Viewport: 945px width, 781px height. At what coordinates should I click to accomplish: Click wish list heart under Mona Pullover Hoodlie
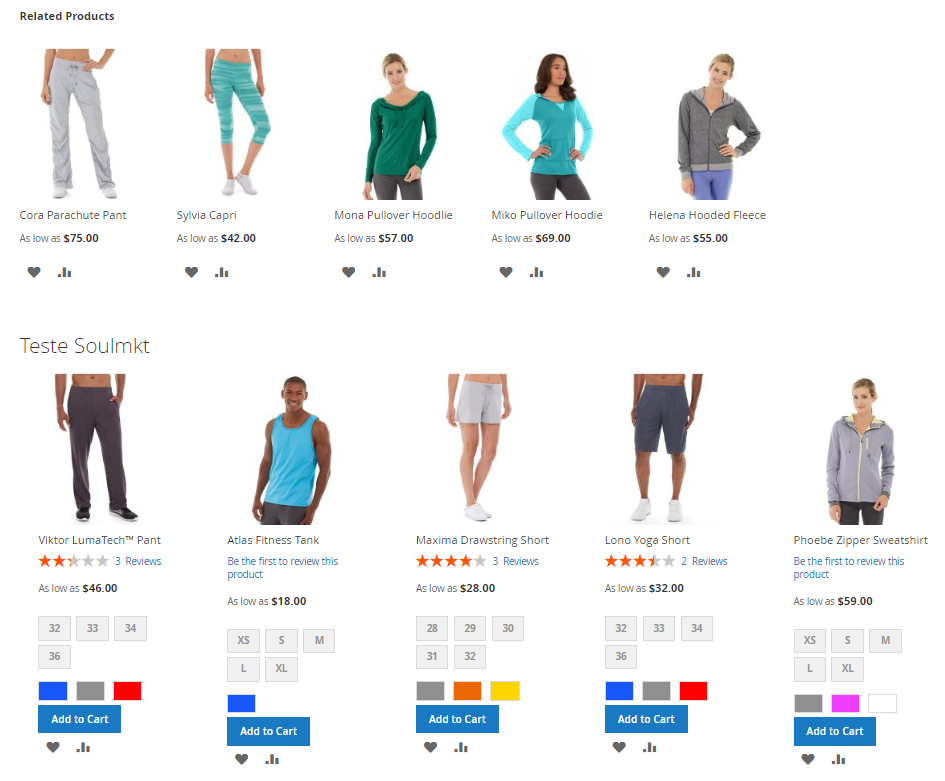click(348, 272)
